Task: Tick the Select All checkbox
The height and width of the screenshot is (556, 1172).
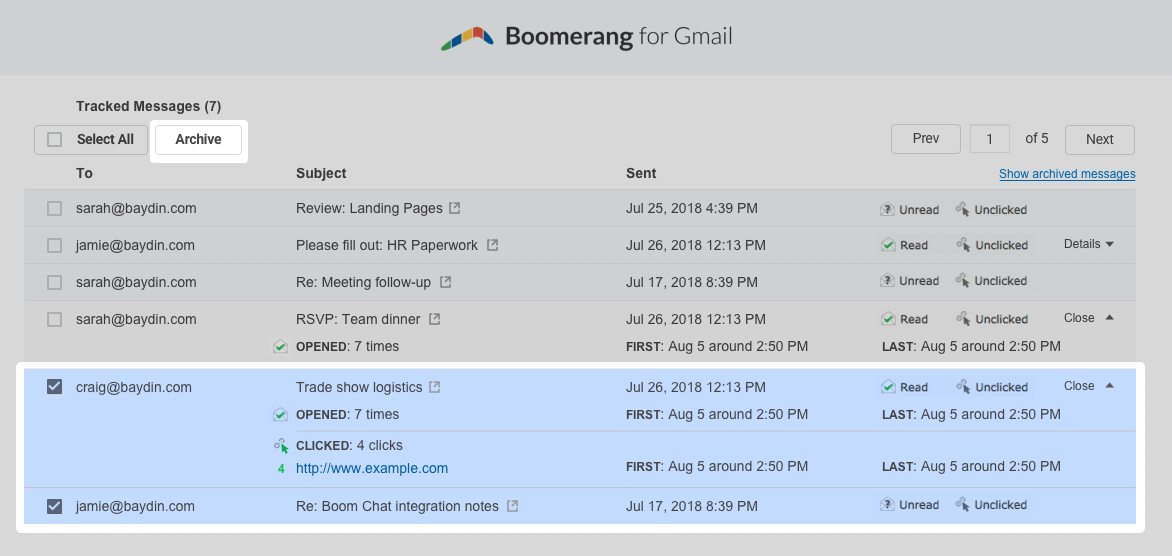Action: point(55,140)
